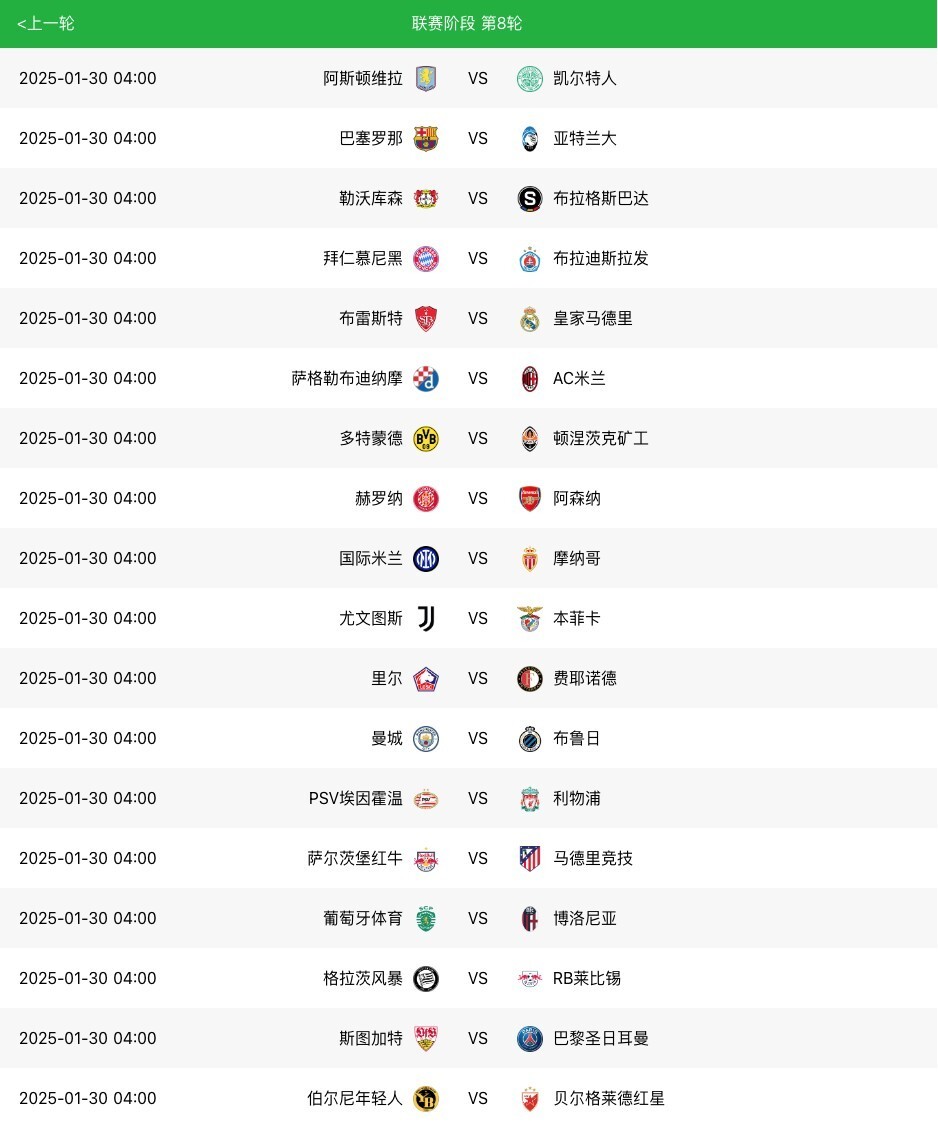Select VS in 曼城 versus 布鲁日 row
Screen dimensions: 938x1124
(478, 739)
